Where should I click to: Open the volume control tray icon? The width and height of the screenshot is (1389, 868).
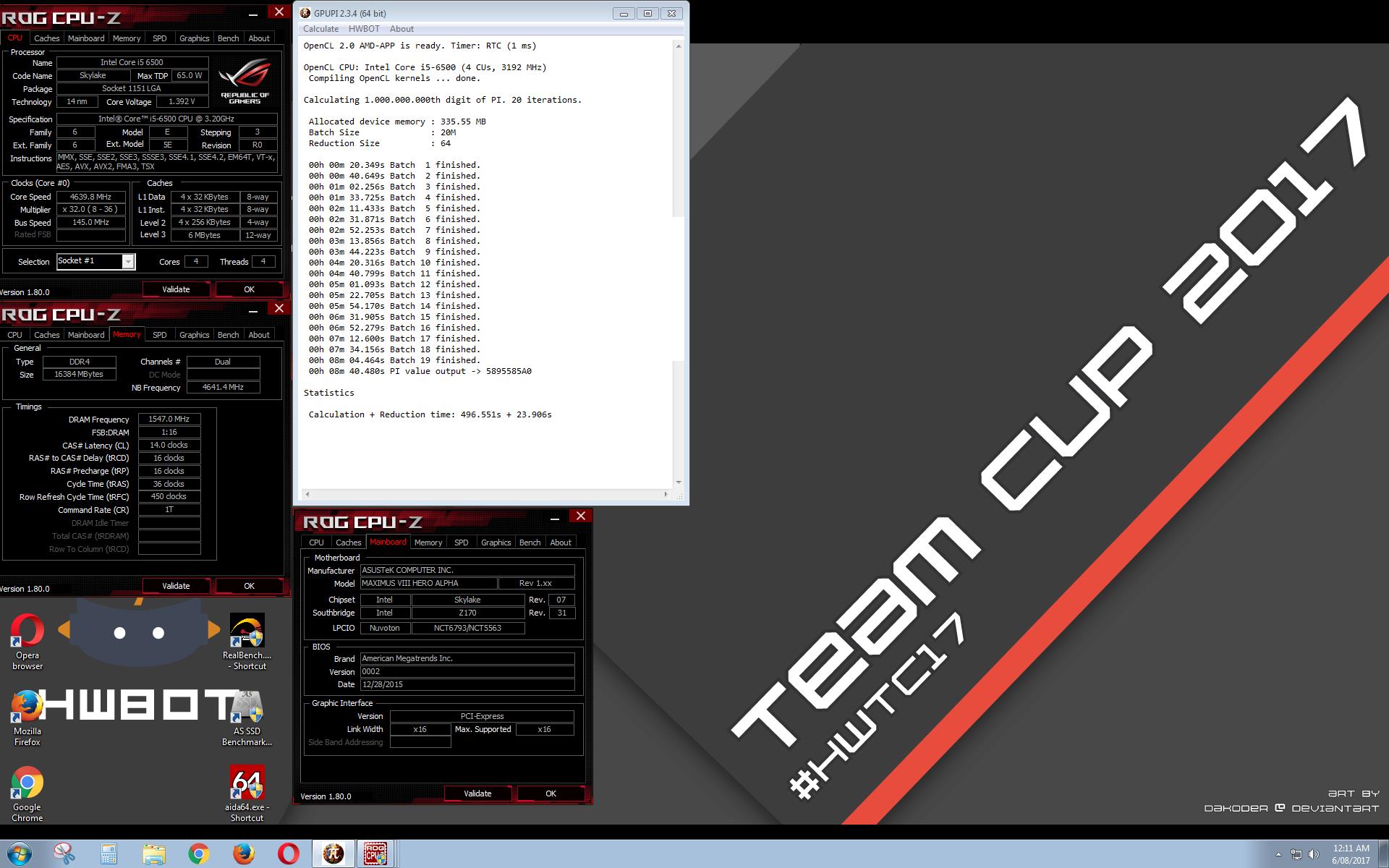[x=1314, y=855]
